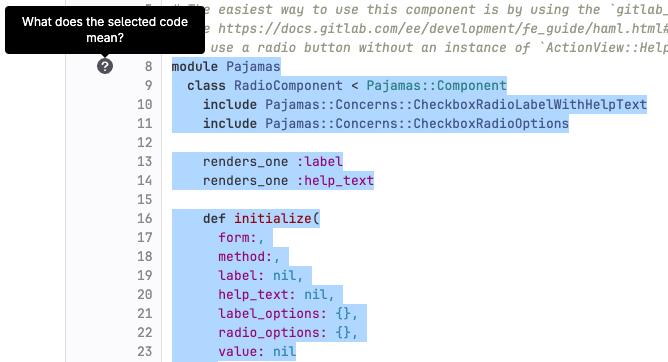
Task: Click the initialize method name
Action: coord(273,218)
